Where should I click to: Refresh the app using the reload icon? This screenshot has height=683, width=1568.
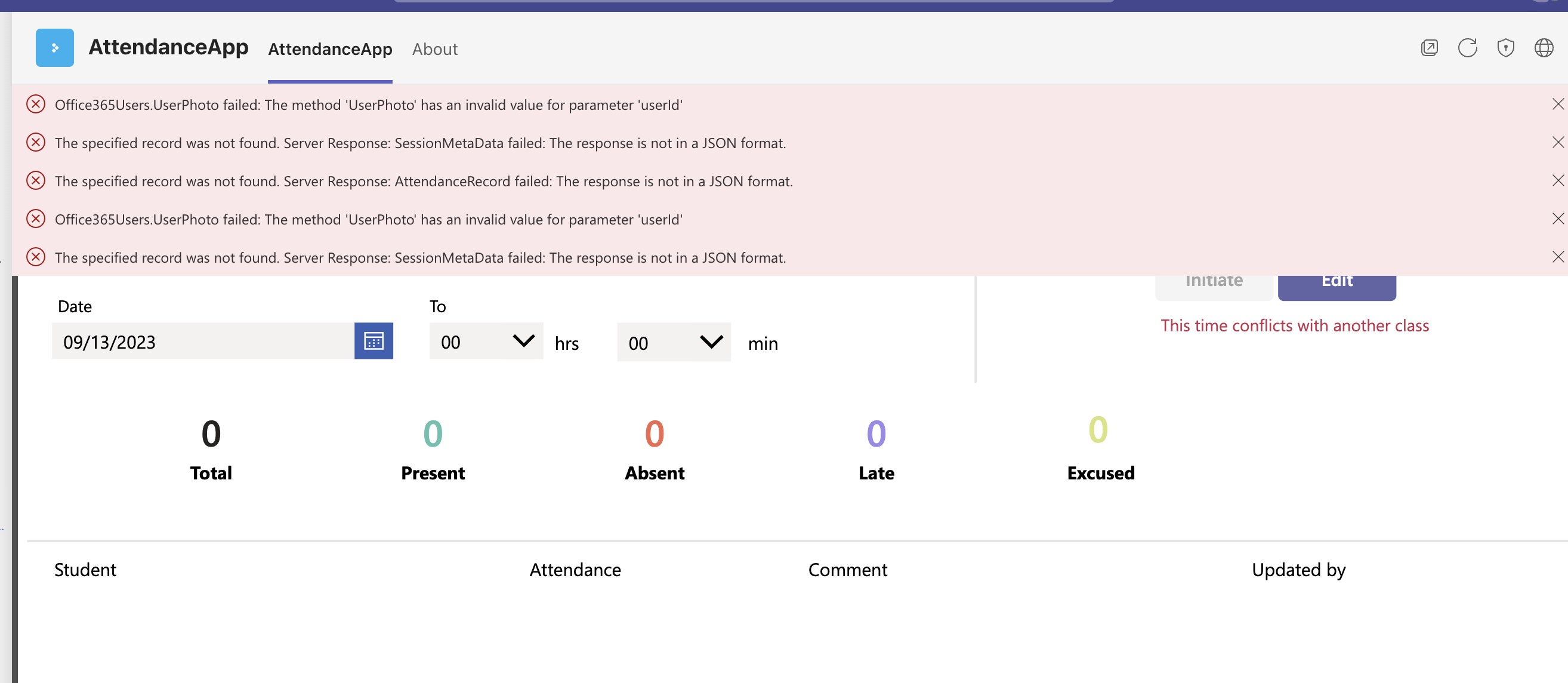(1468, 48)
